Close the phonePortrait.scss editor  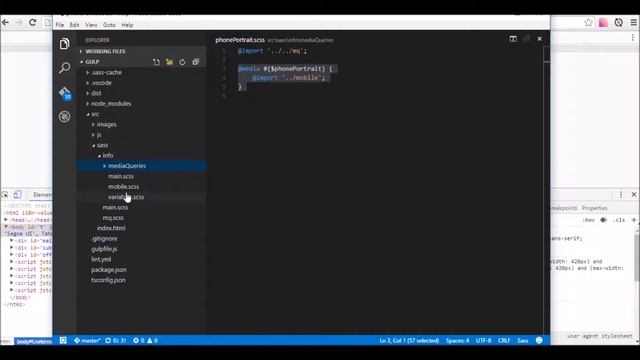[x=540, y=39]
